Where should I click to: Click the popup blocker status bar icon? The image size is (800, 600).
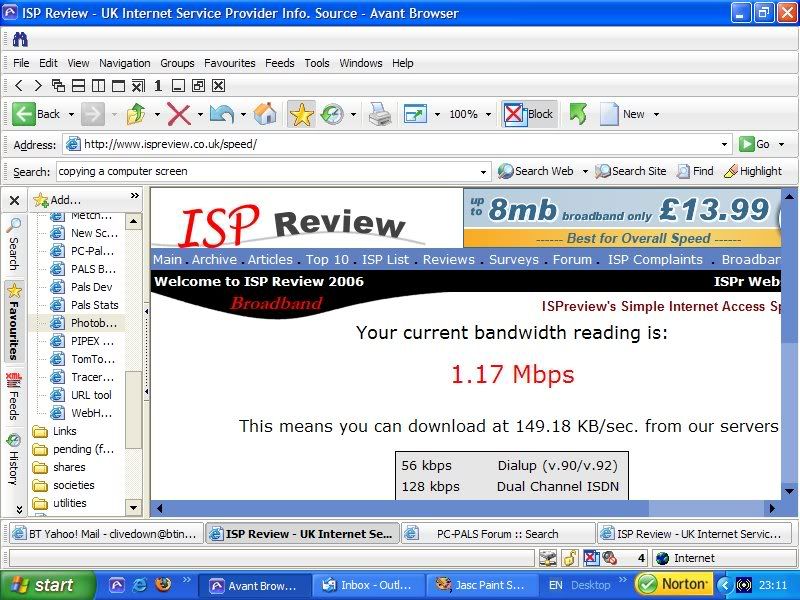click(x=591, y=558)
